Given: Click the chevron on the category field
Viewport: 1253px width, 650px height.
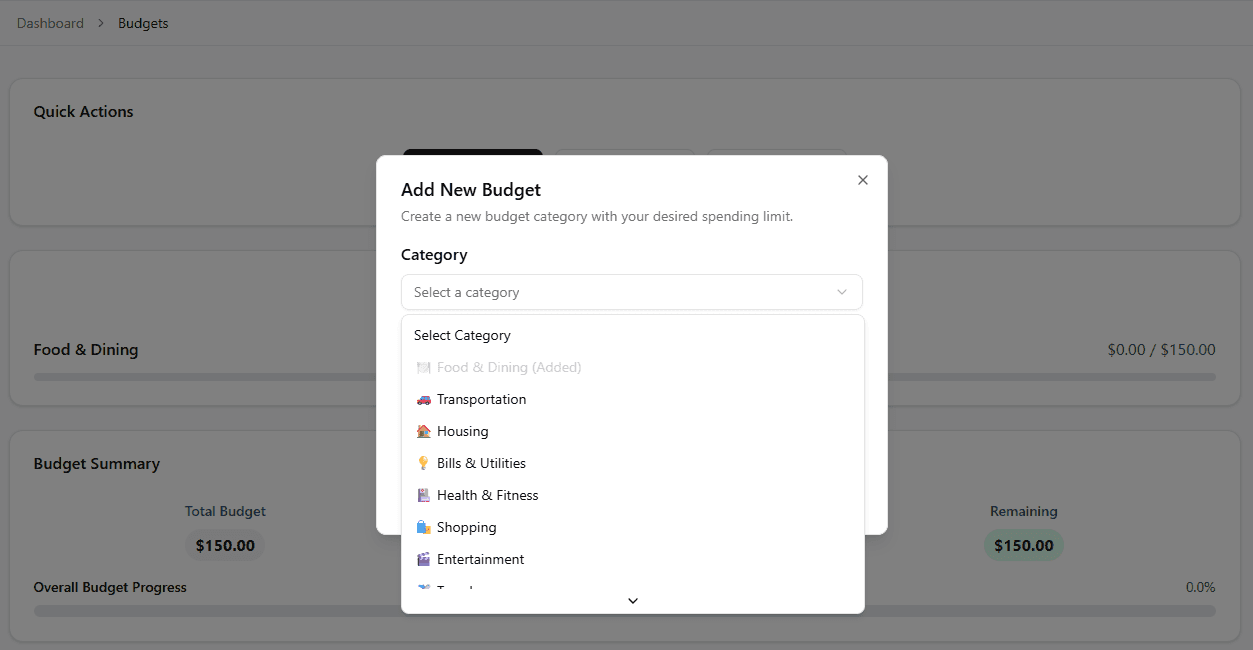Looking at the screenshot, I should pyautogui.click(x=842, y=292).
